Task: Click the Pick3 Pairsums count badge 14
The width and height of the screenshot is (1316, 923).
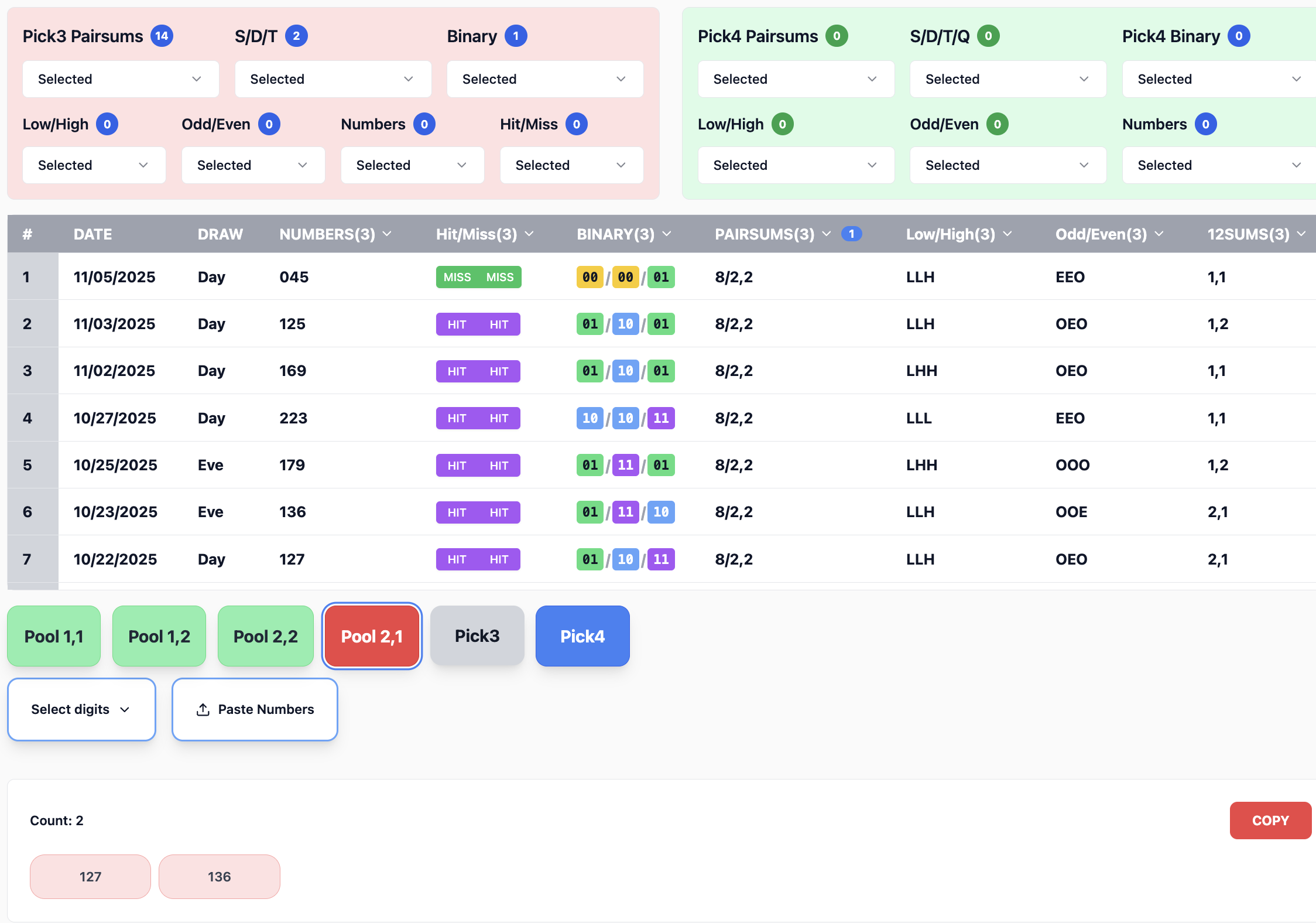Action: point(162,36)
